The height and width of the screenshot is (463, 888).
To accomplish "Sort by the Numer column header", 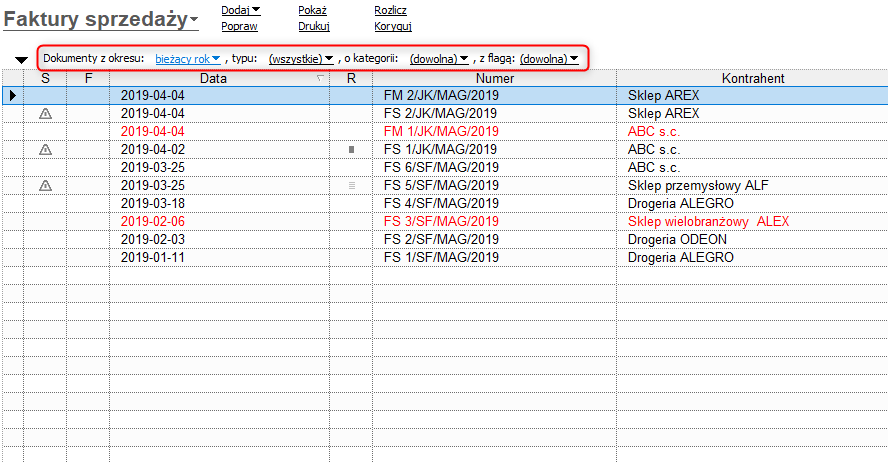I will point(494,78).
